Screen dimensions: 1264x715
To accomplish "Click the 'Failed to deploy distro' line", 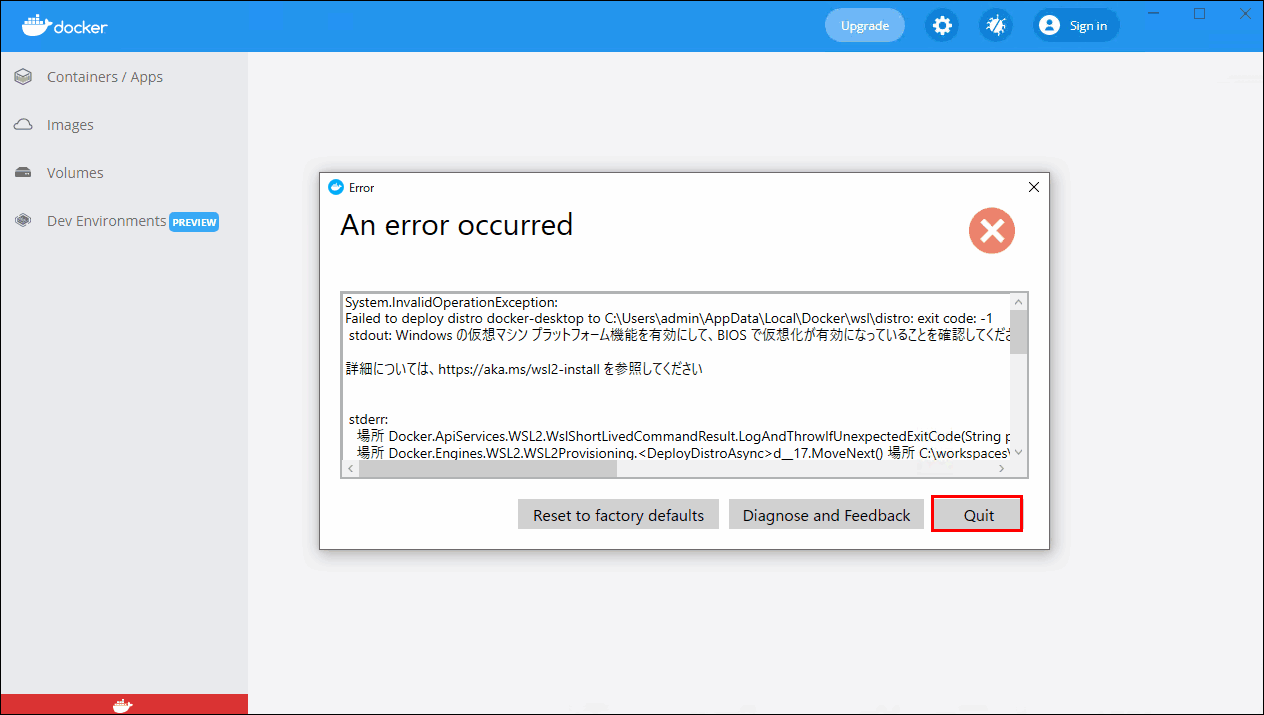I will pyautogui.click(x=668, y=318).
